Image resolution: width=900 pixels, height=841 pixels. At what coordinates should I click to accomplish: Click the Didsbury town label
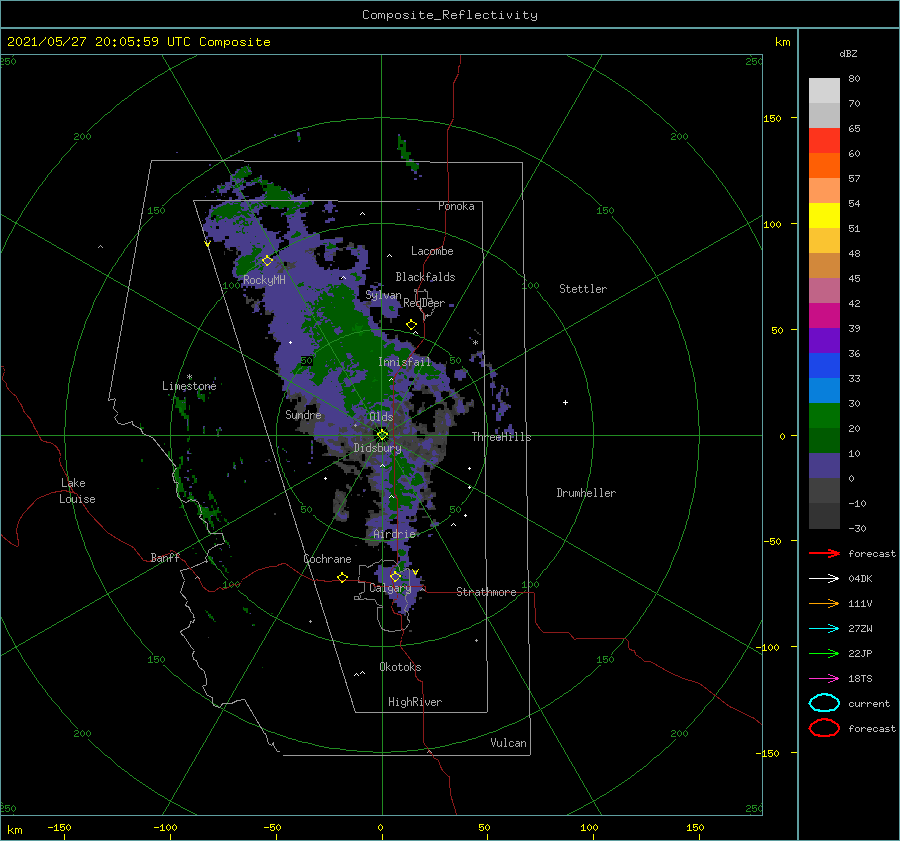point(377,448)
